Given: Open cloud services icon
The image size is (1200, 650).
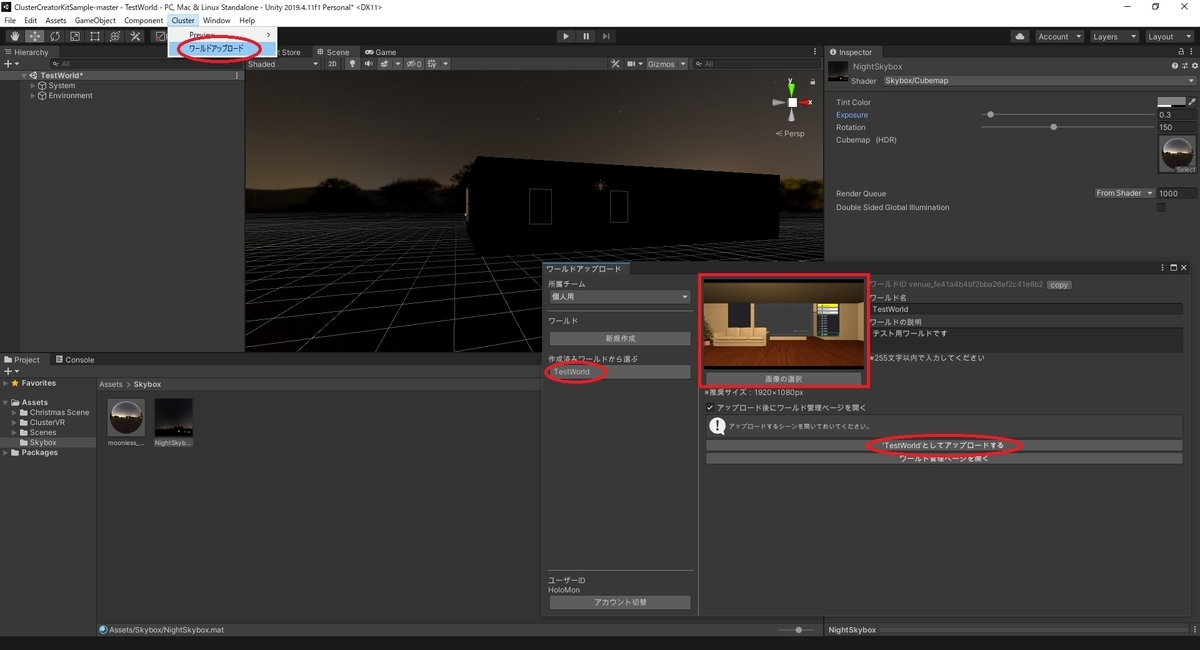Looking at the screenshot, I should pos(1019,36).
